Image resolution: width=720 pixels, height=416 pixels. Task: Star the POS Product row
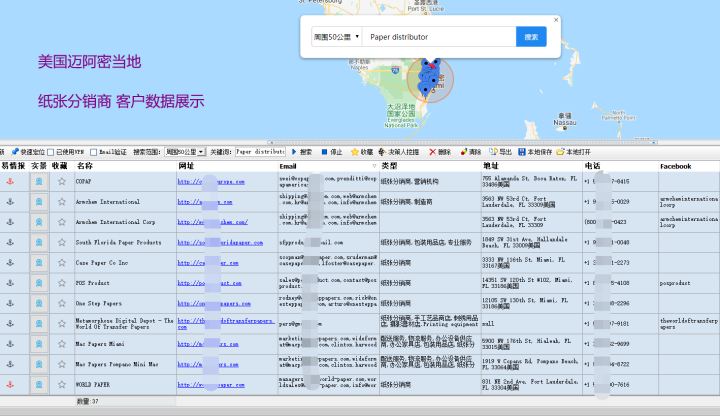point(62,283)
